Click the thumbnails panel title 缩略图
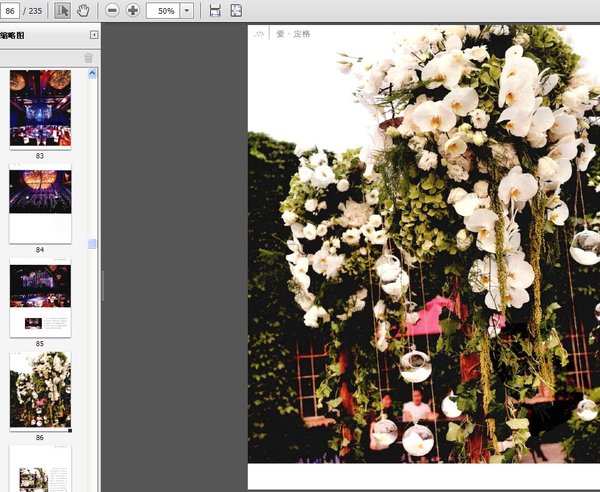The height and width of the screenshot is (492, 600). 12,36
